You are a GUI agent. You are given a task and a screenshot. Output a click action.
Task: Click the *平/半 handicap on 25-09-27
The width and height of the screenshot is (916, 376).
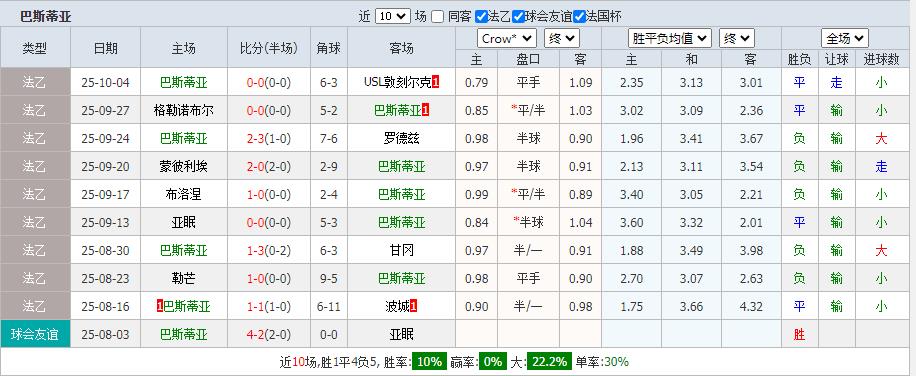click(528, 110)
